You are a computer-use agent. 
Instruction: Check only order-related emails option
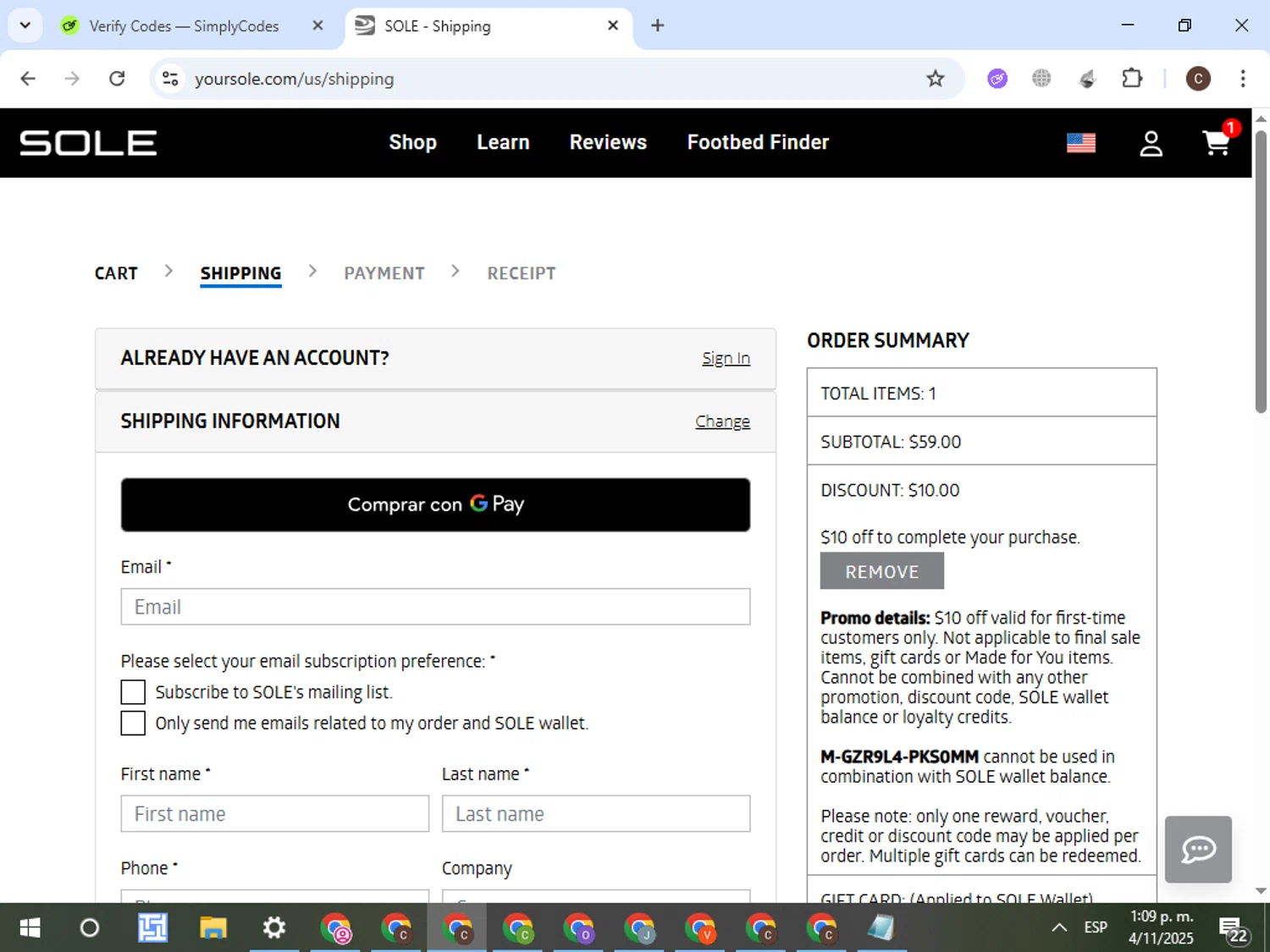(x=133, y=723)
